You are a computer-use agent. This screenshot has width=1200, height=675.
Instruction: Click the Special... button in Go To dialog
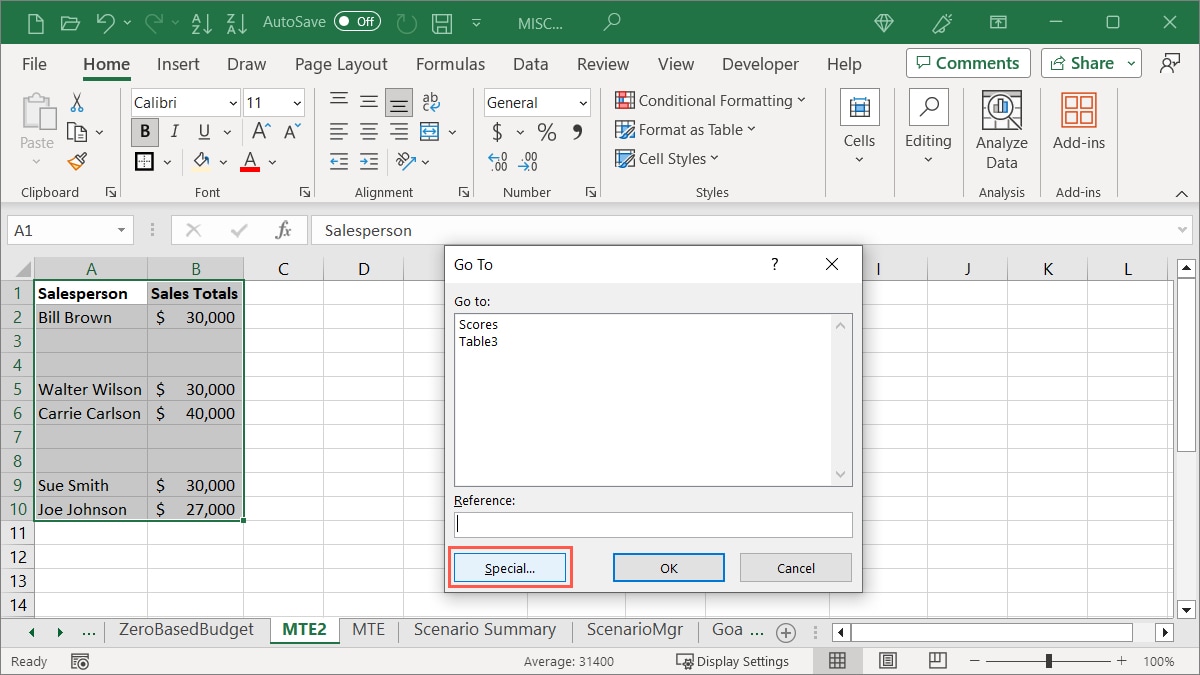(x=510, y=568)
